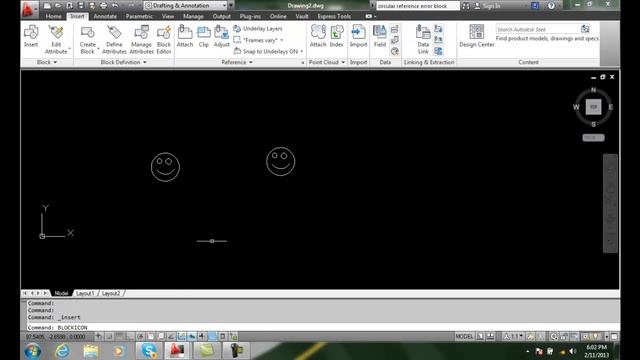Click the point cloud Index tool
640x360 pixels.
336,36
